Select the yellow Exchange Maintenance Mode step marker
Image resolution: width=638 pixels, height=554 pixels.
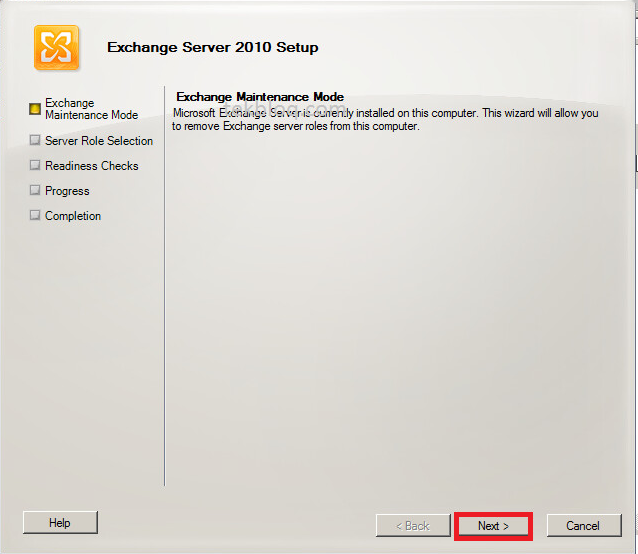(35, 109)
